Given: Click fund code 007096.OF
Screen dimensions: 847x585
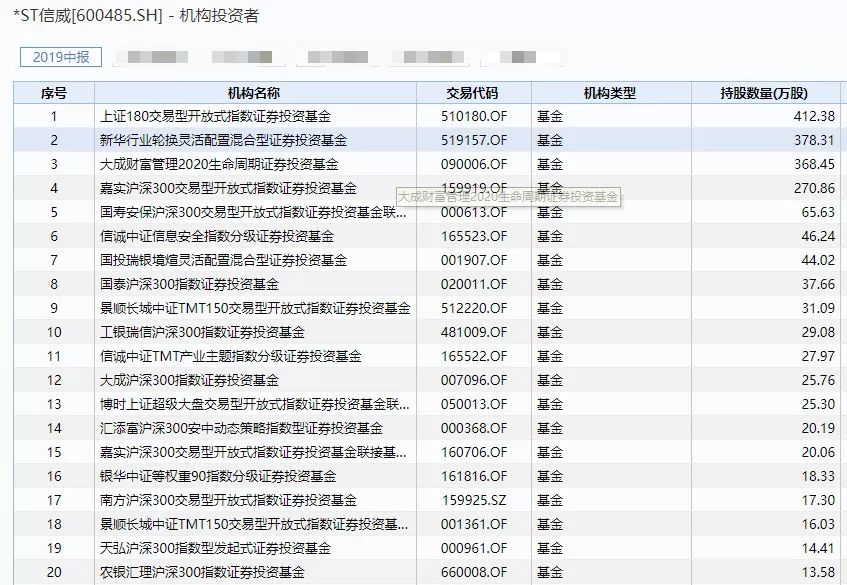Looking at the screenshot, I should click(x=474, y=380).
